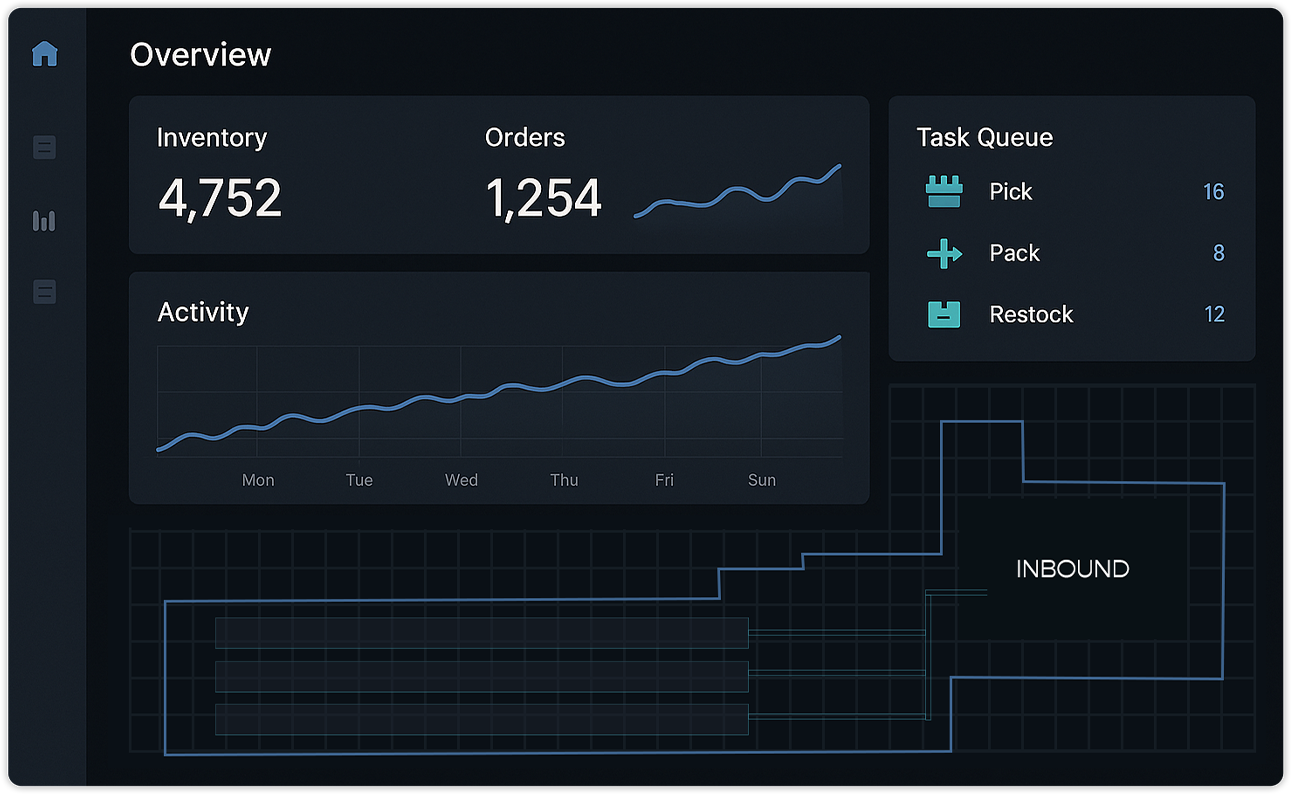1291x794 pixels.
Task: Click the Orders sparkline trend chart
Action: pos(738,192)
